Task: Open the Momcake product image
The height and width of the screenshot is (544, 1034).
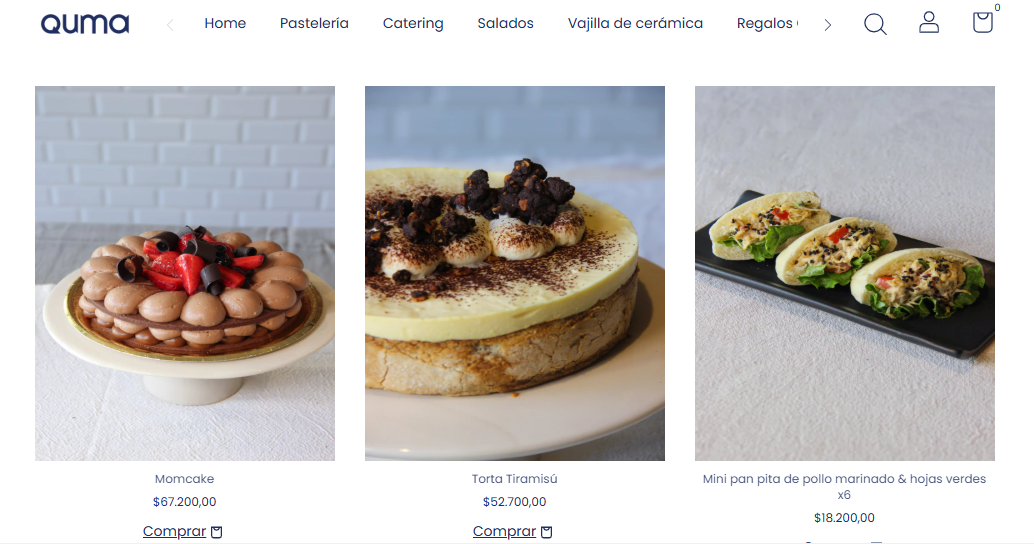Action: pyautogui.click(x=185, y=273)
